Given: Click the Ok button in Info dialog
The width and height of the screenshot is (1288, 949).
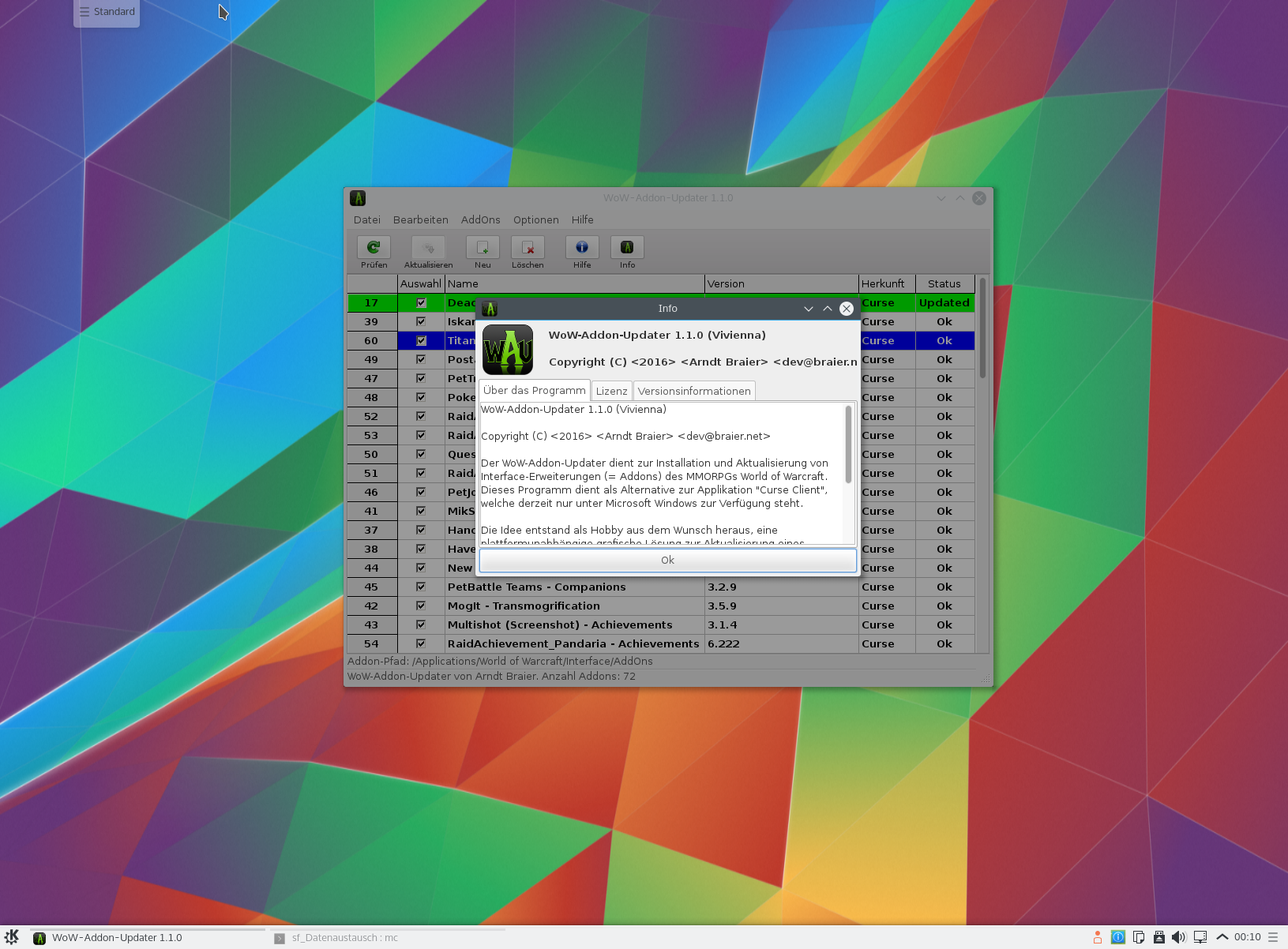Looking at the screenshot, I should click(x=668, y=560).
